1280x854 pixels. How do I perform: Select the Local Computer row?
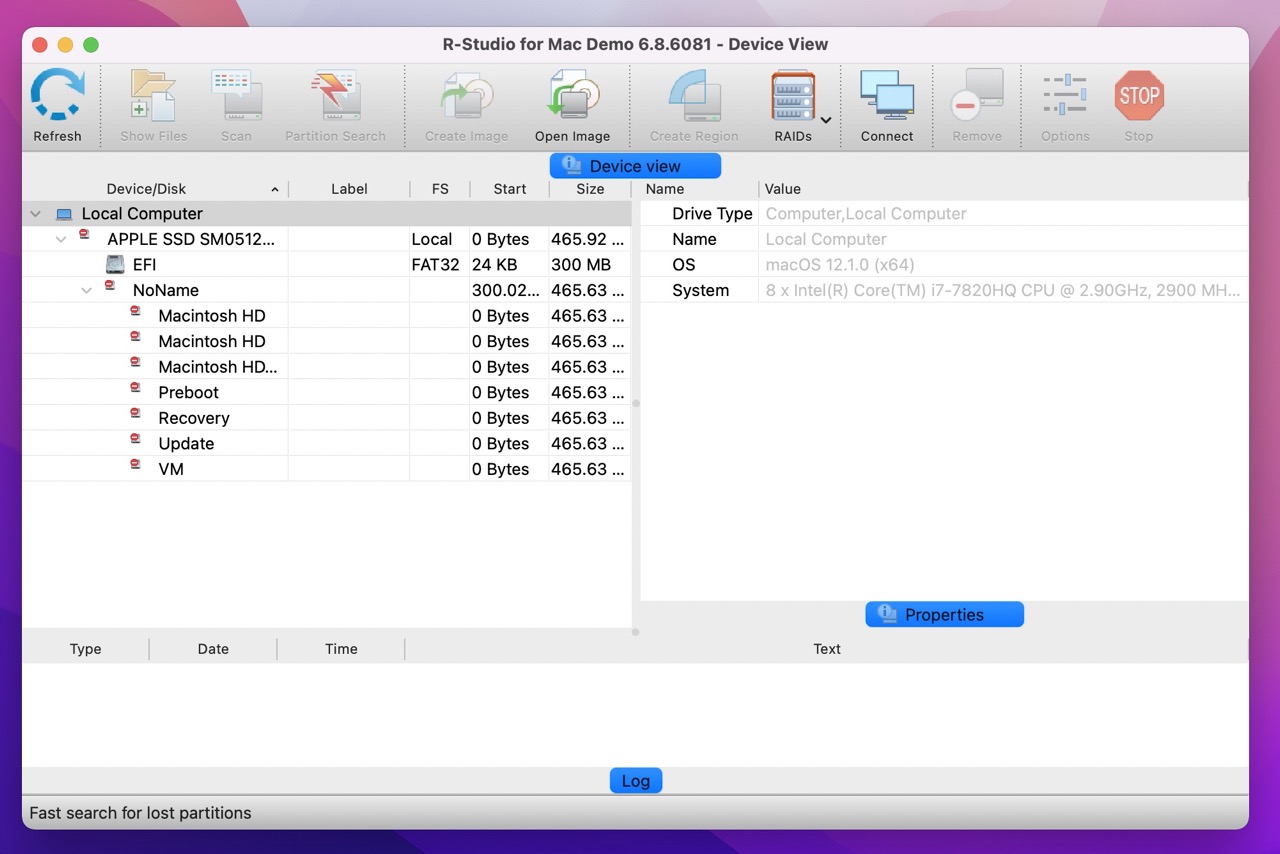[x=327, y=214]
